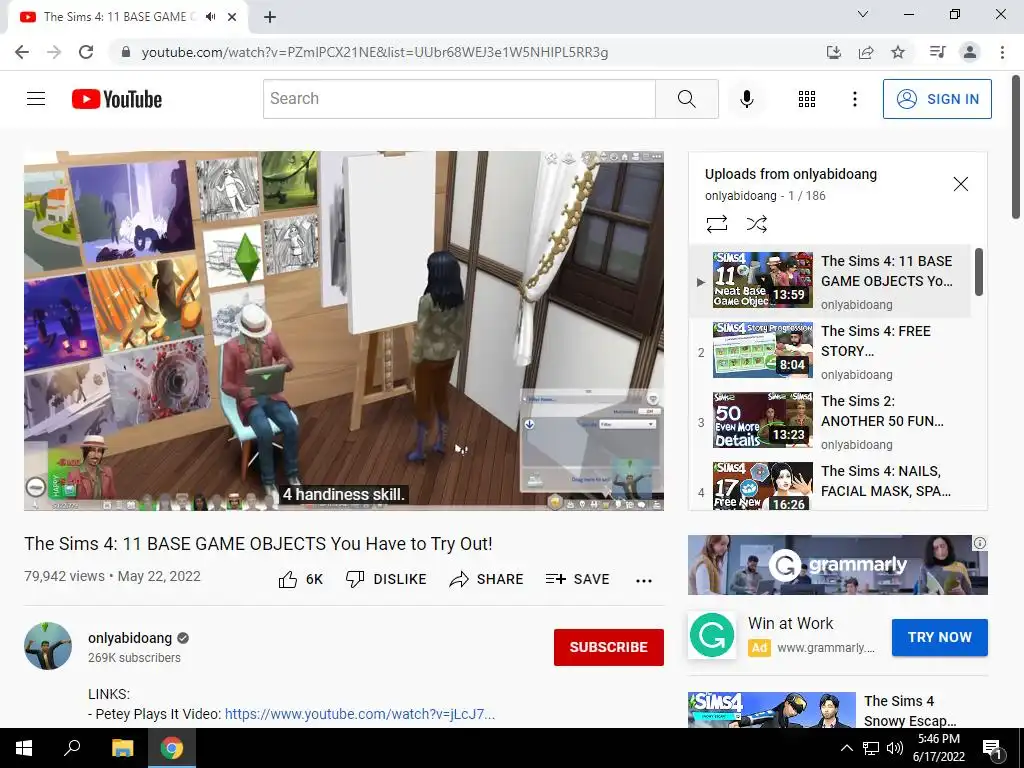Open The Sims 4 Snowy Escape recommended video
The image size is (1024, 768).
click(838, 710)
